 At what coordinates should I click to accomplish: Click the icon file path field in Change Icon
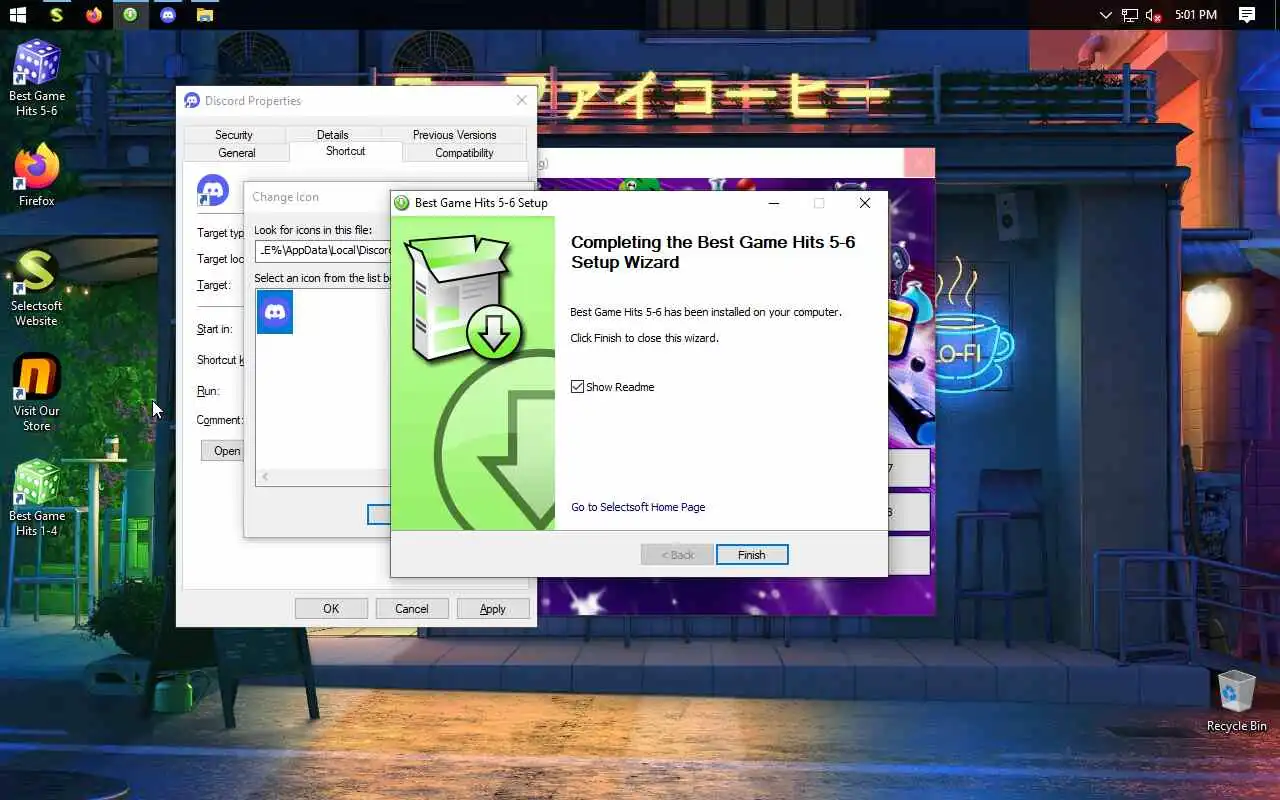323,251
